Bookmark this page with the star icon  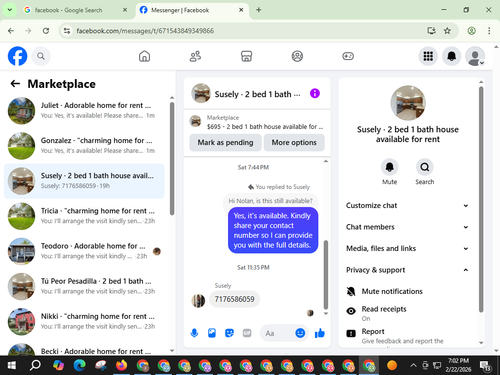tap(447, 31)
